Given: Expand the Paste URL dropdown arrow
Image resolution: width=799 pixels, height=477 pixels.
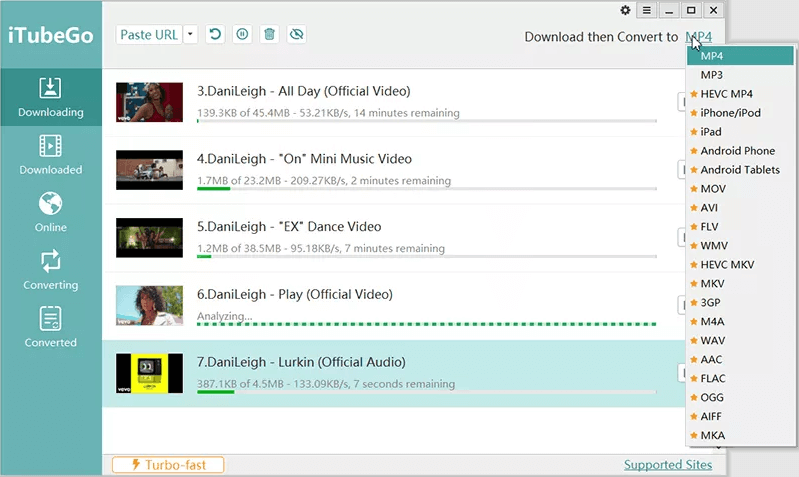Looking at the screenshot, I should (x=190, y=35).
